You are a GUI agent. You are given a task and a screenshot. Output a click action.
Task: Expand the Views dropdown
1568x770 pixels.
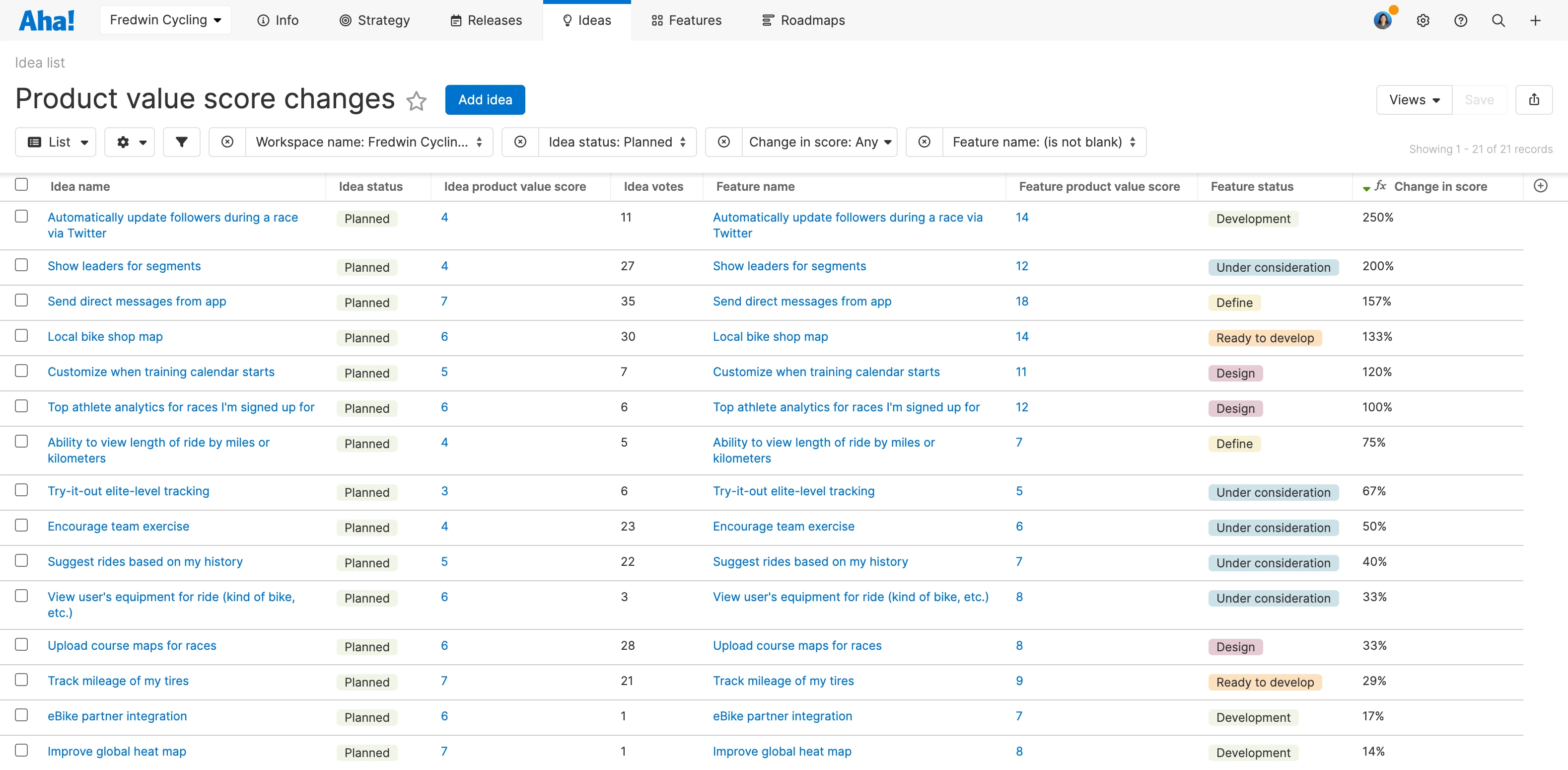click(1414, 100)
